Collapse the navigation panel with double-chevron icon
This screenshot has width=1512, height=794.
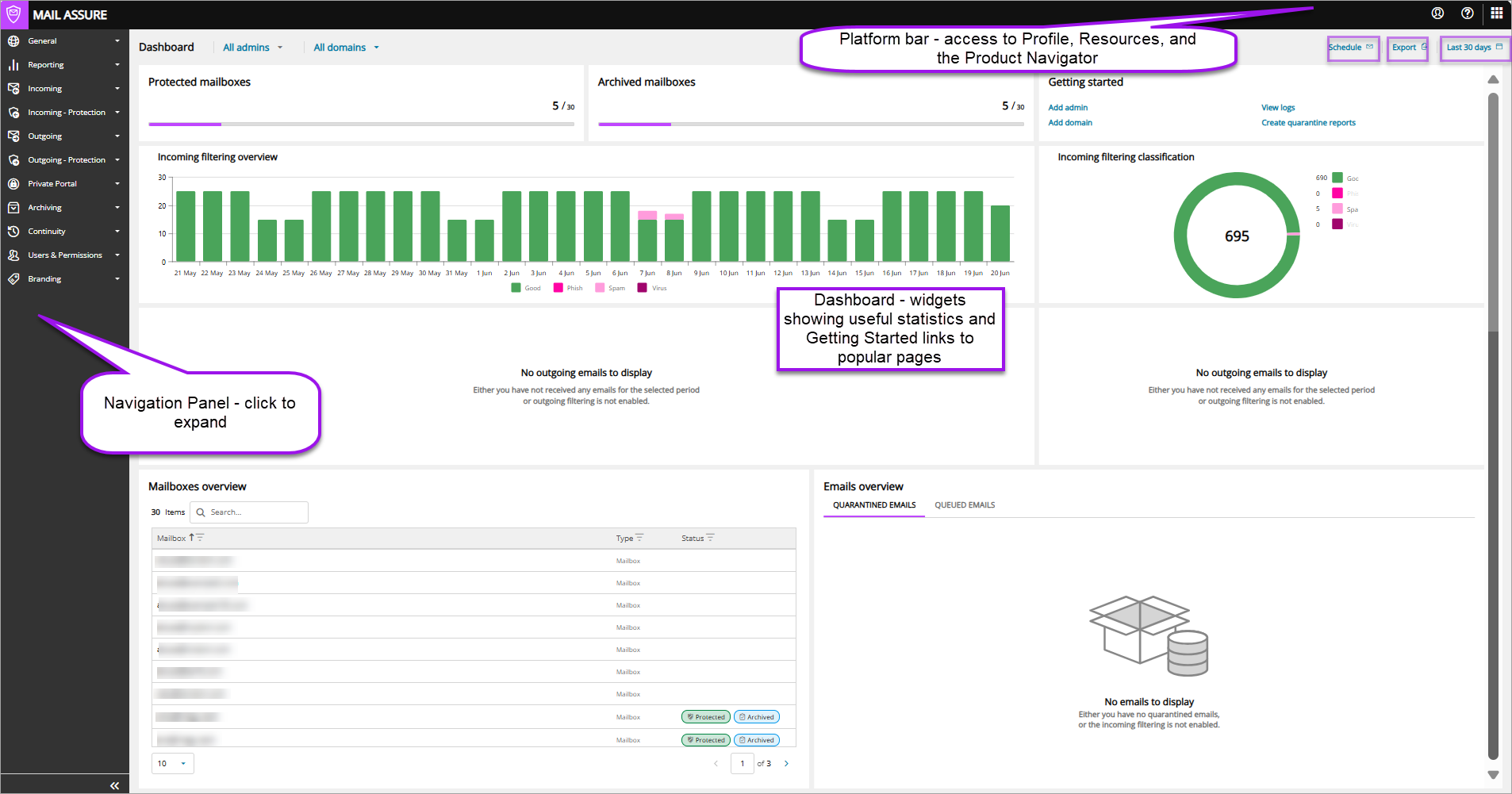[114, 785]
